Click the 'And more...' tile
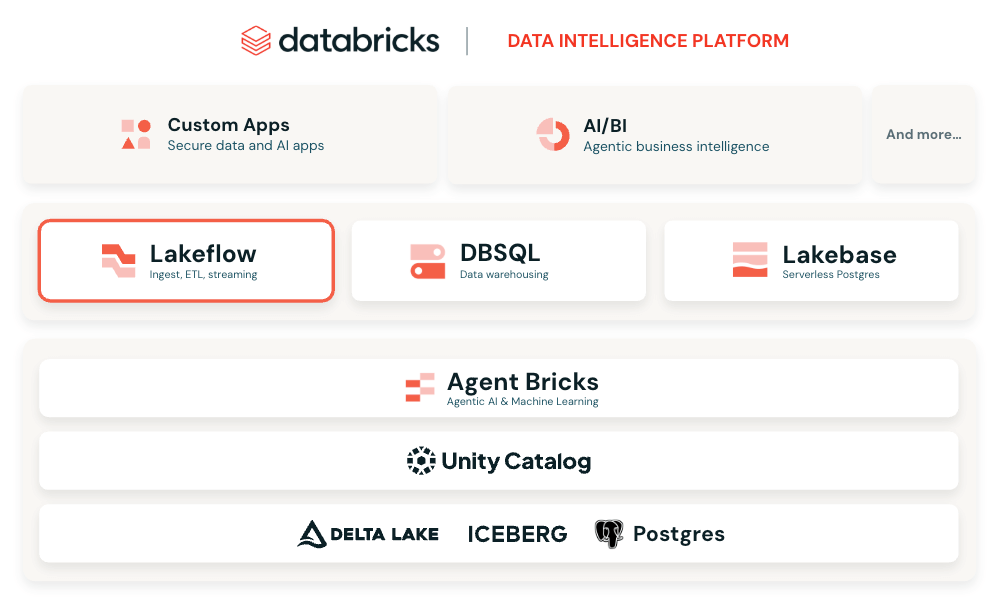Screen dimensions: 1004x603 [923, 135]
